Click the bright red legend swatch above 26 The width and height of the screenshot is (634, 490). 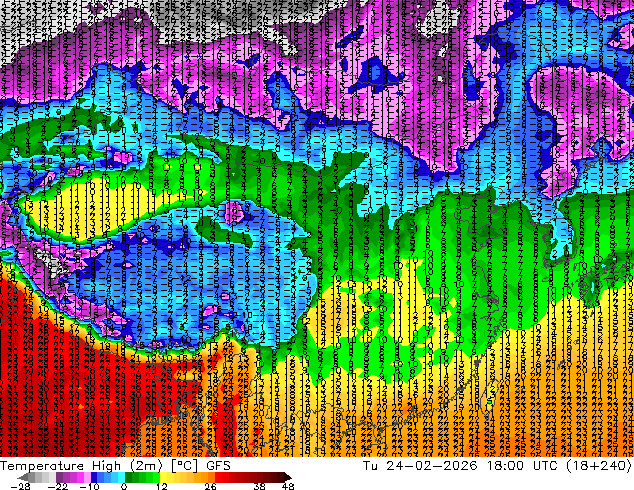point(218,477)
